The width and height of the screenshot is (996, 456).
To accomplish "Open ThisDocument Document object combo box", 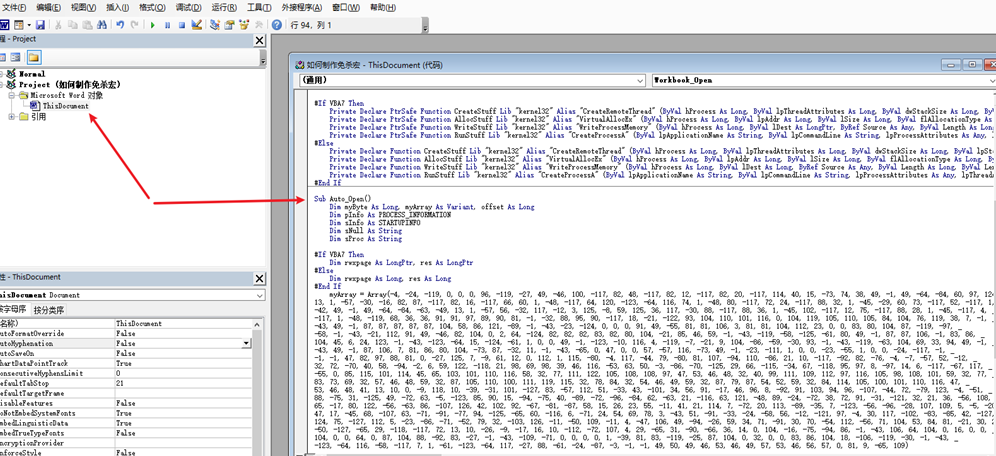I will [132, 295].
